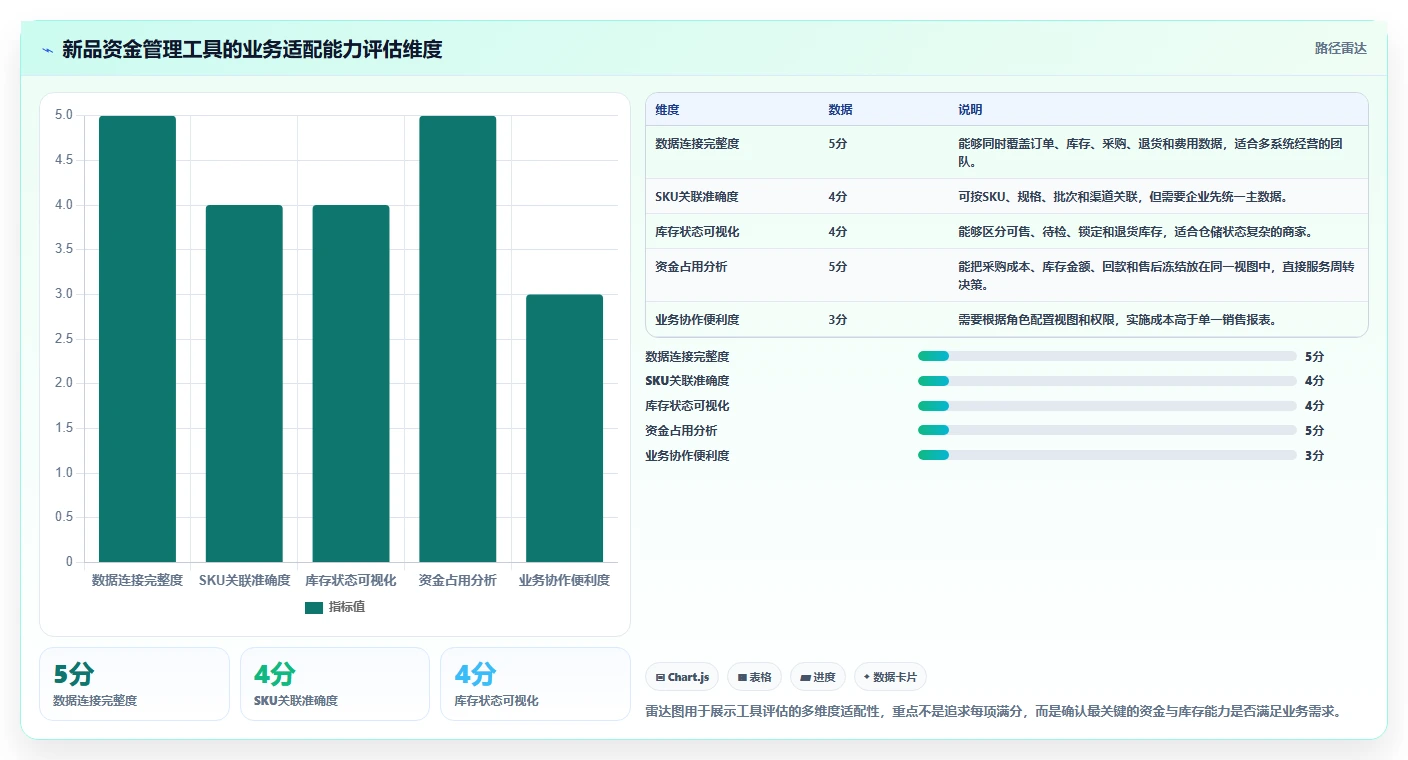Click the 数据连接完整度 bar in the chart

tap(137, 339)
